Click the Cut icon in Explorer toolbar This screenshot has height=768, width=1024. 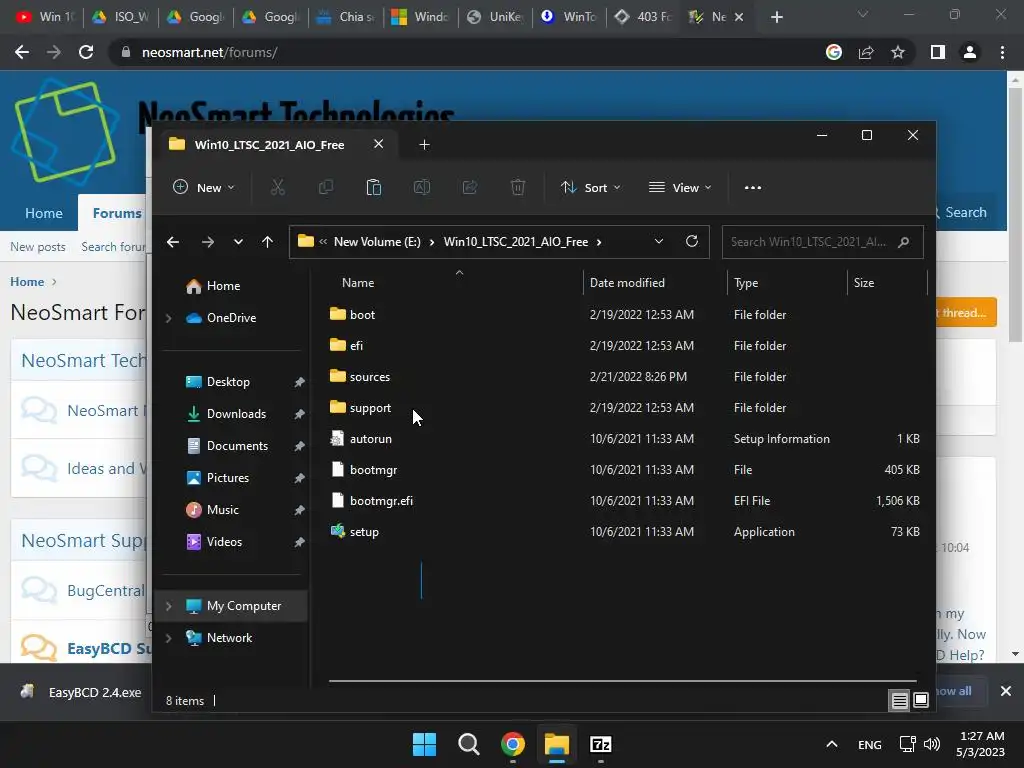tap(278, 187)
